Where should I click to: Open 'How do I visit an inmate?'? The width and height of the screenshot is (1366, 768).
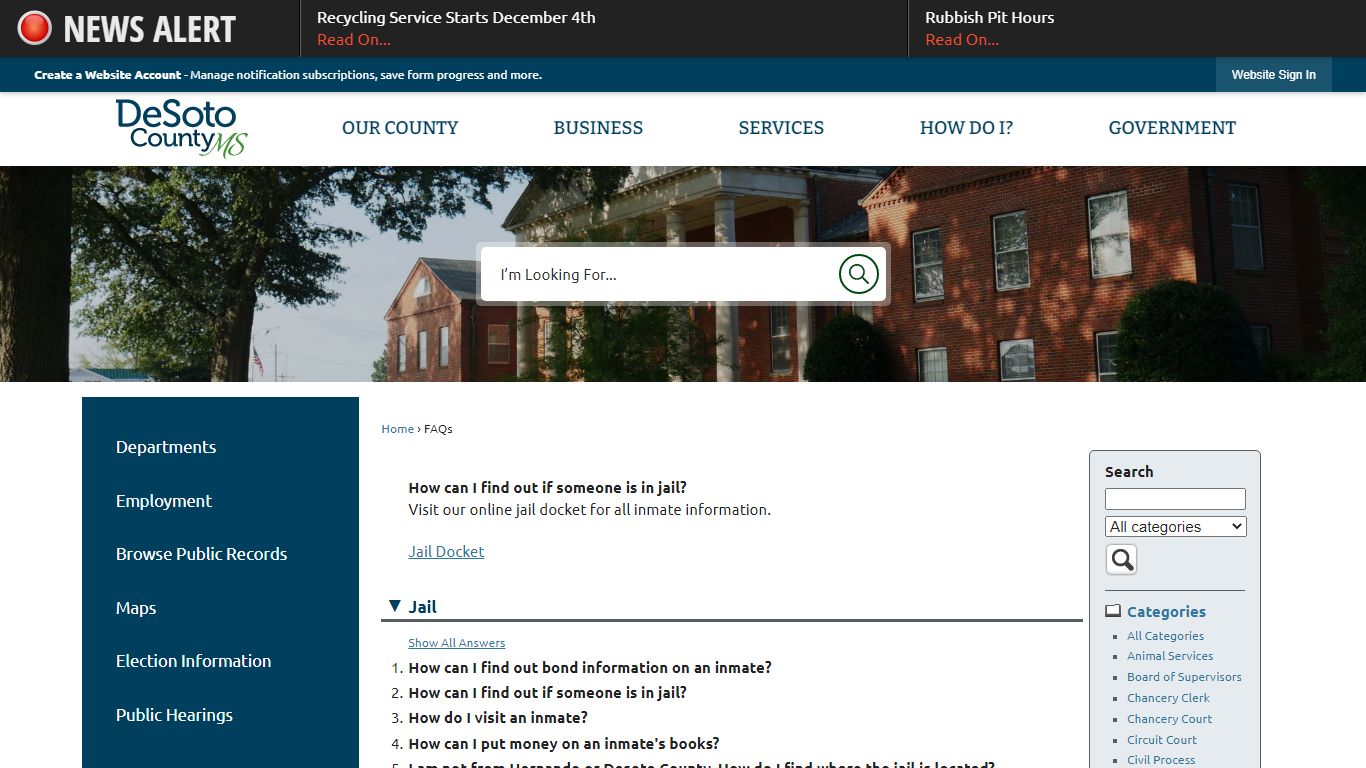pos(498,718)
